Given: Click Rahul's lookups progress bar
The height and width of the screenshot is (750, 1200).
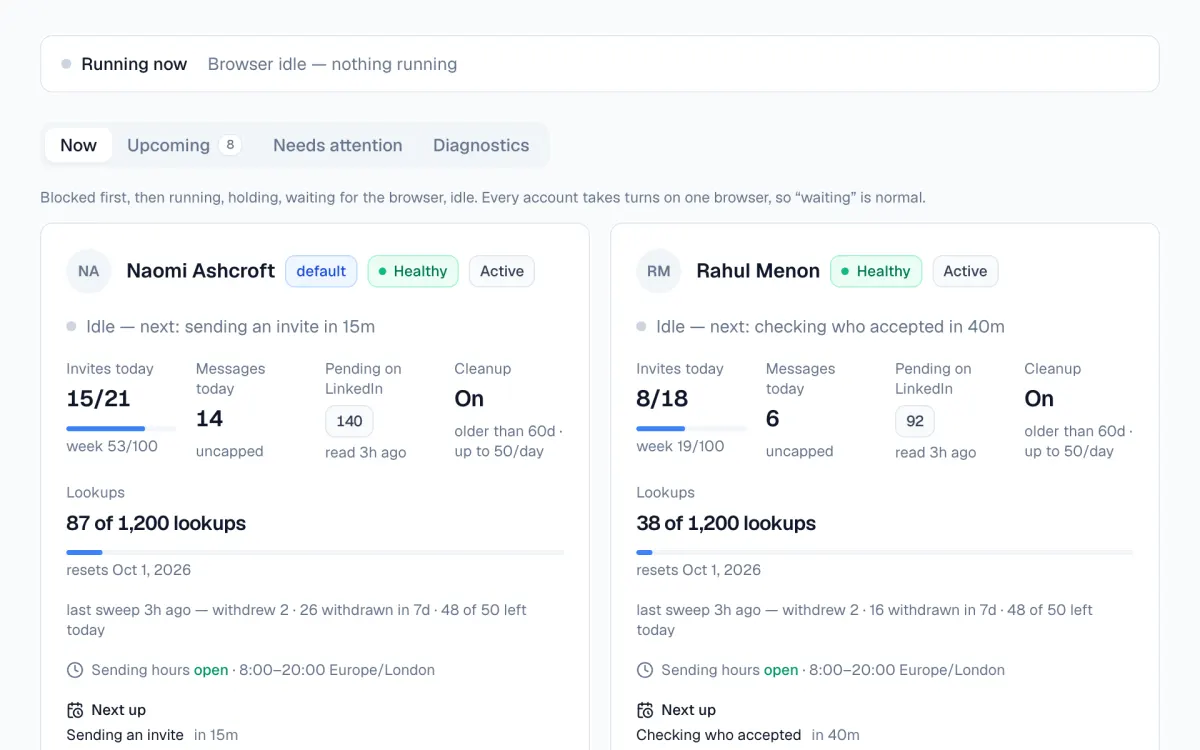Looking at the screenshot, I should (885, 552).
